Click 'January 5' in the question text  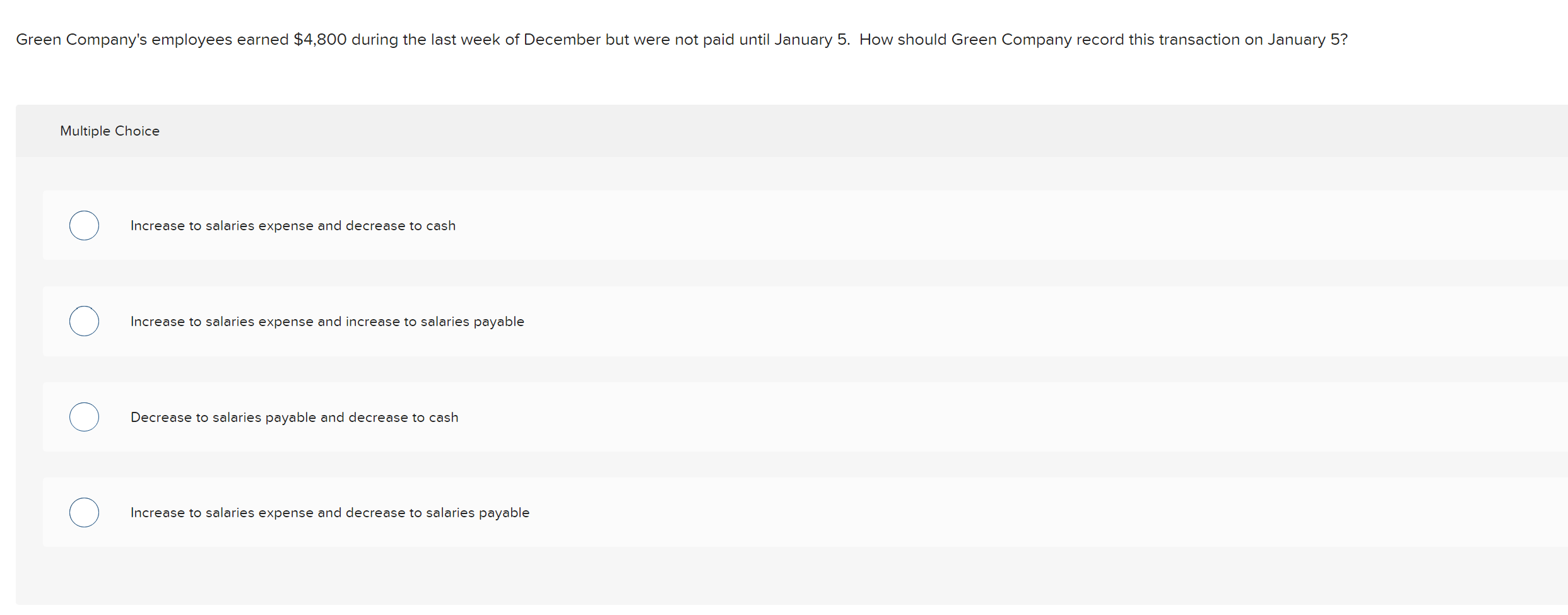click(810, 39)
